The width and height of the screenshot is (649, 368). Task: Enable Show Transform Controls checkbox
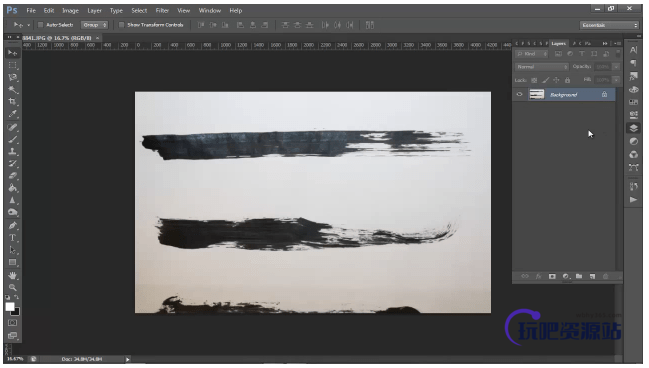click(121, 25)
